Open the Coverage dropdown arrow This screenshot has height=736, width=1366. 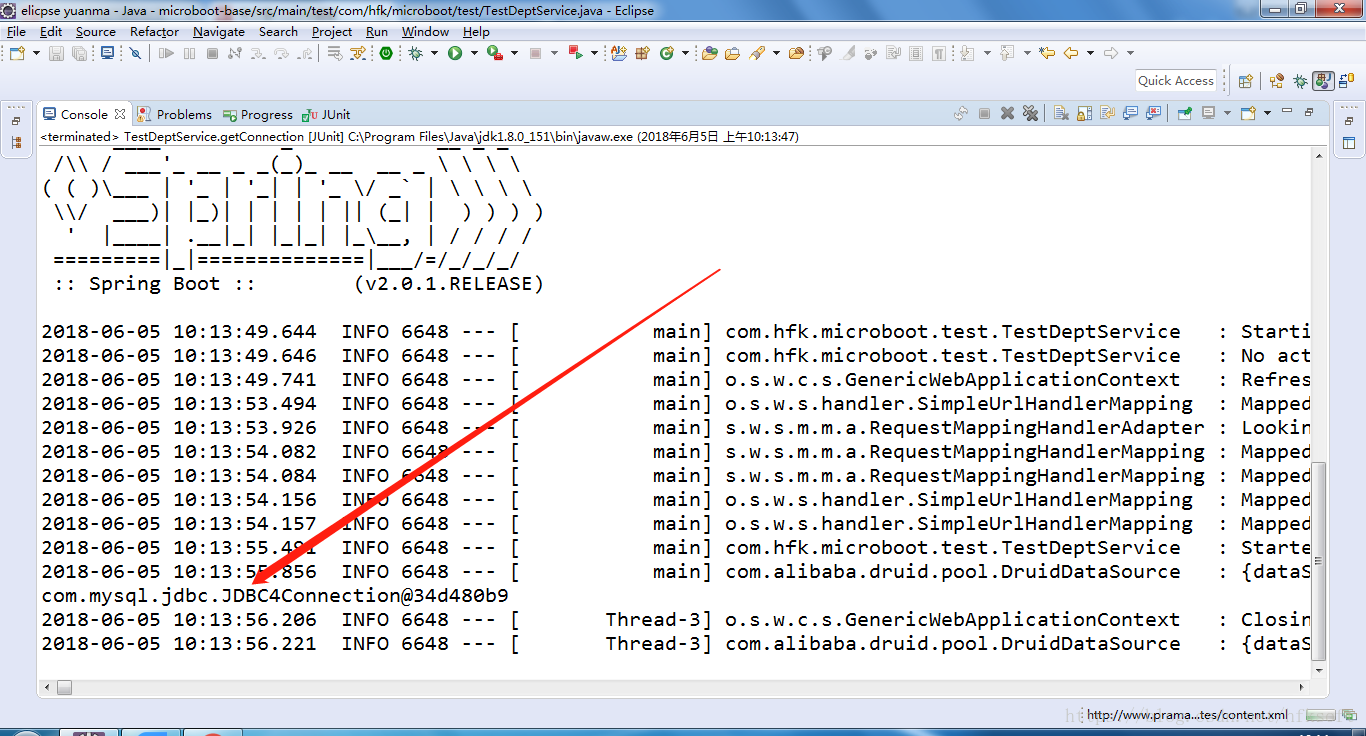click(514, 53)
